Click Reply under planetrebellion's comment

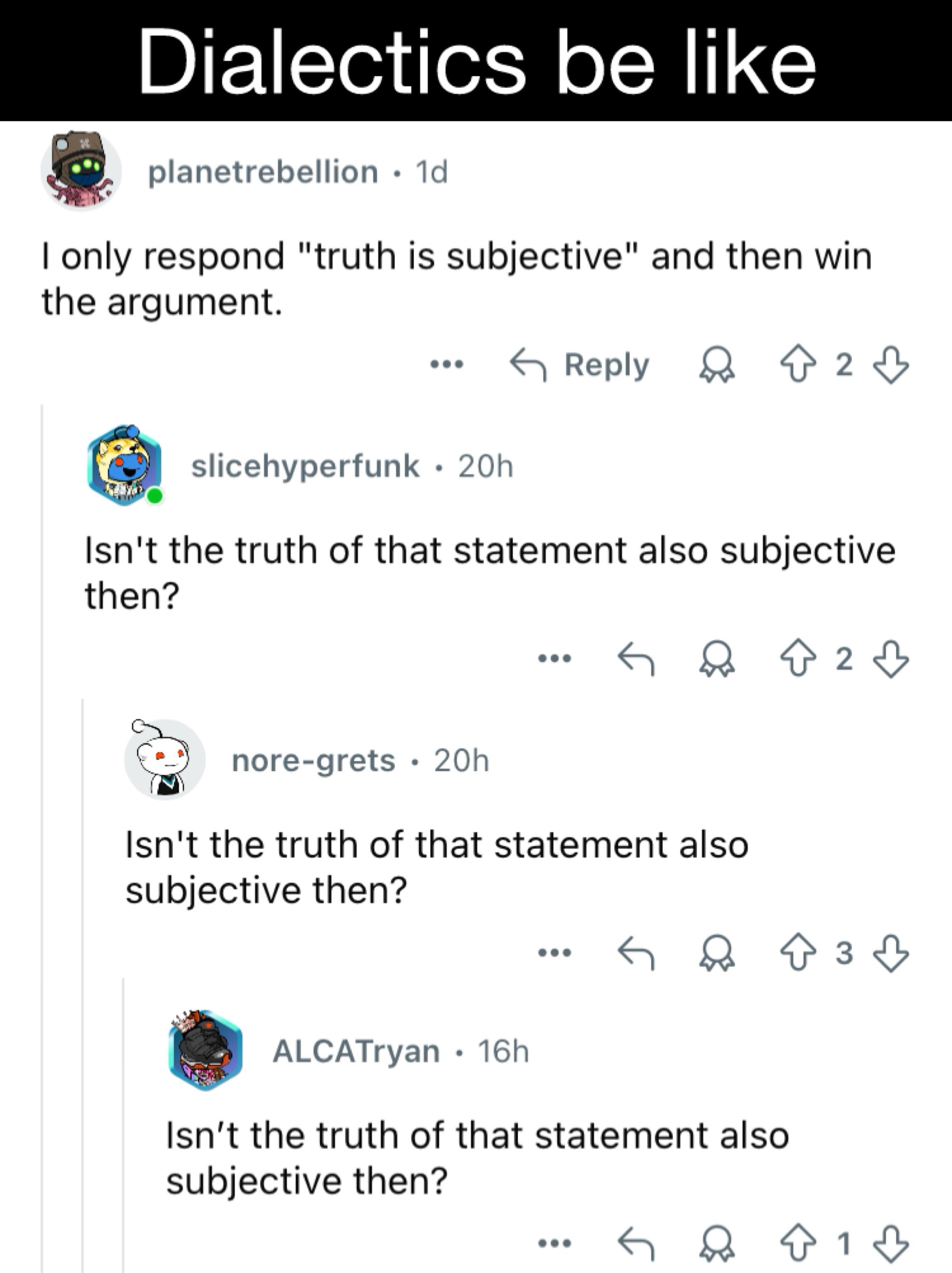[579, 364]
